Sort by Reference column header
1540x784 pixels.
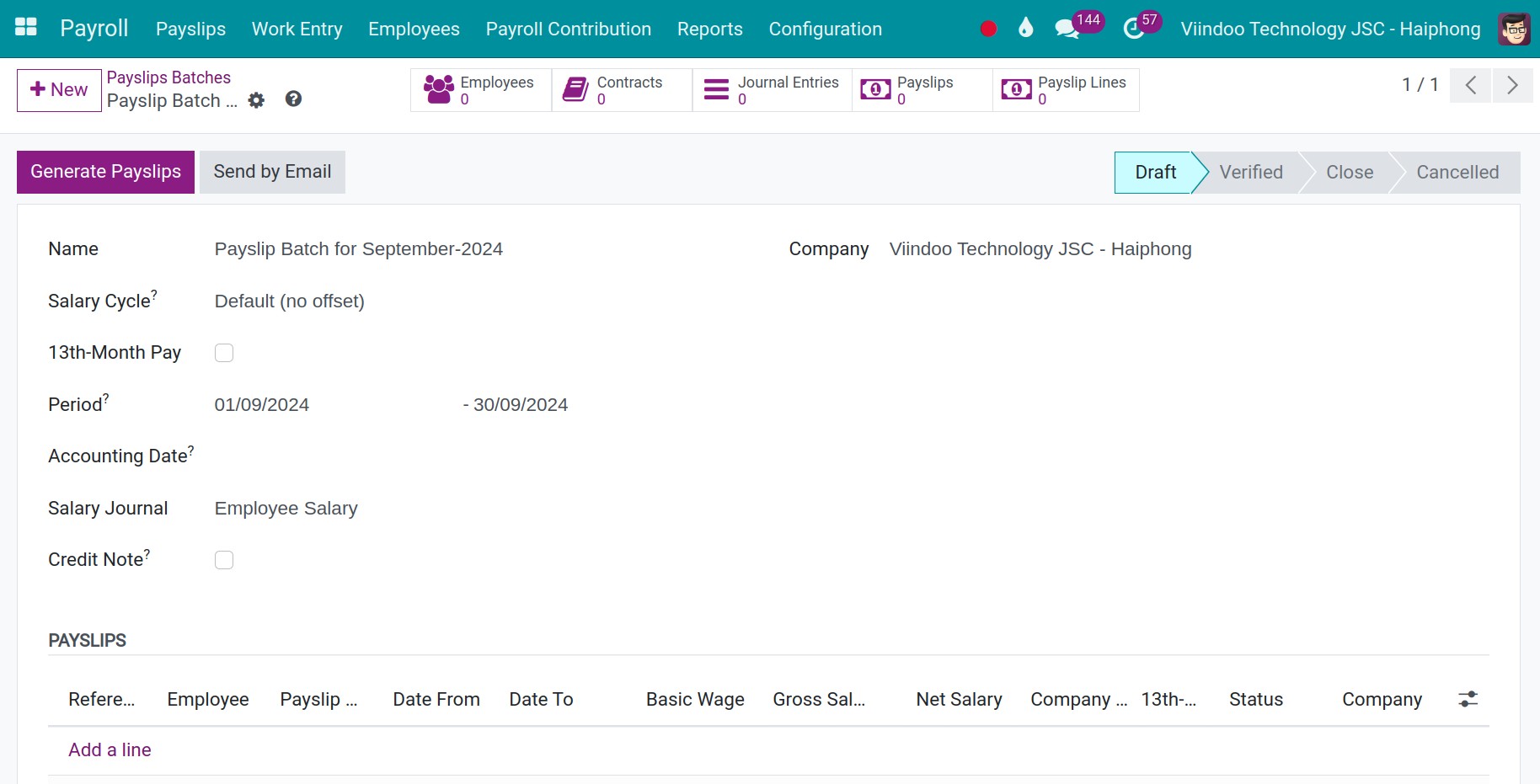coord(102,700)
